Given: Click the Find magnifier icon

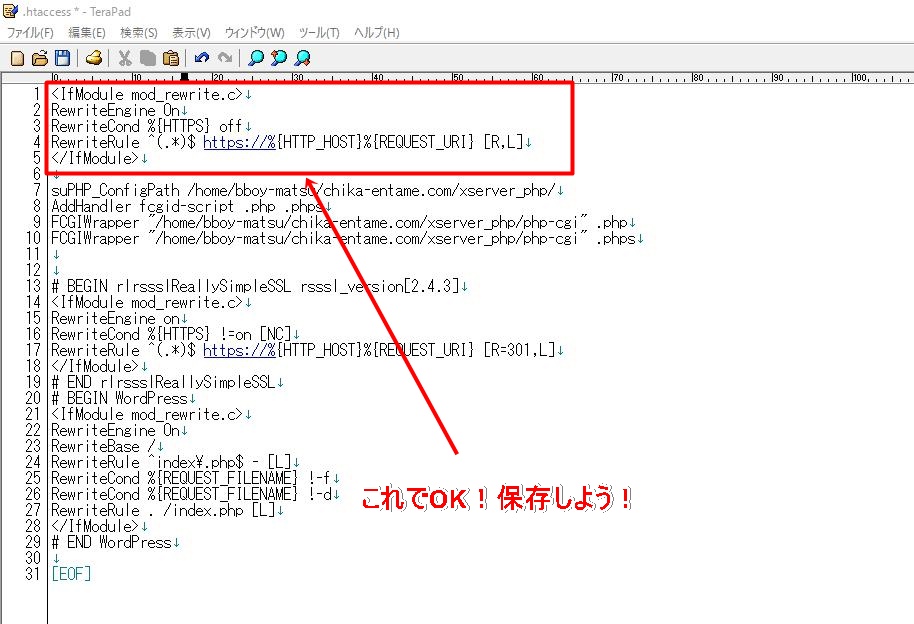Looking at the screenshot, I should (x=256, y=58).
